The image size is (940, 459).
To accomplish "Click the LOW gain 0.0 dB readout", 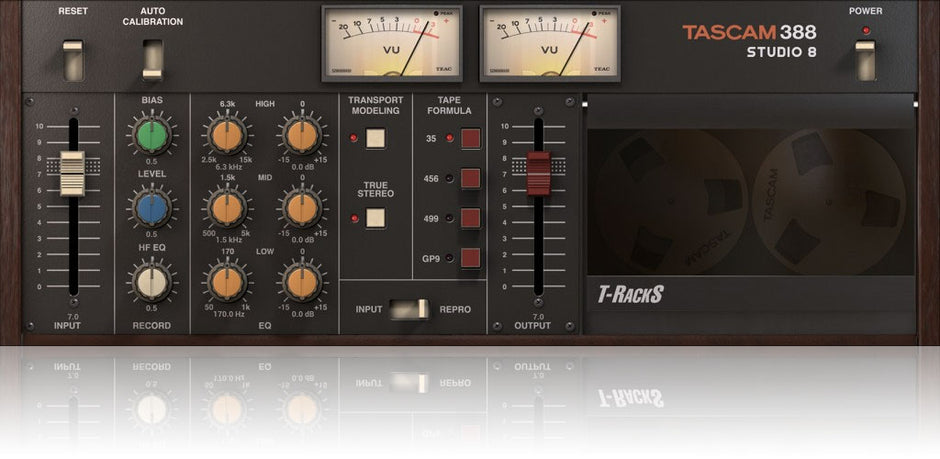I will tap(302, 313).
